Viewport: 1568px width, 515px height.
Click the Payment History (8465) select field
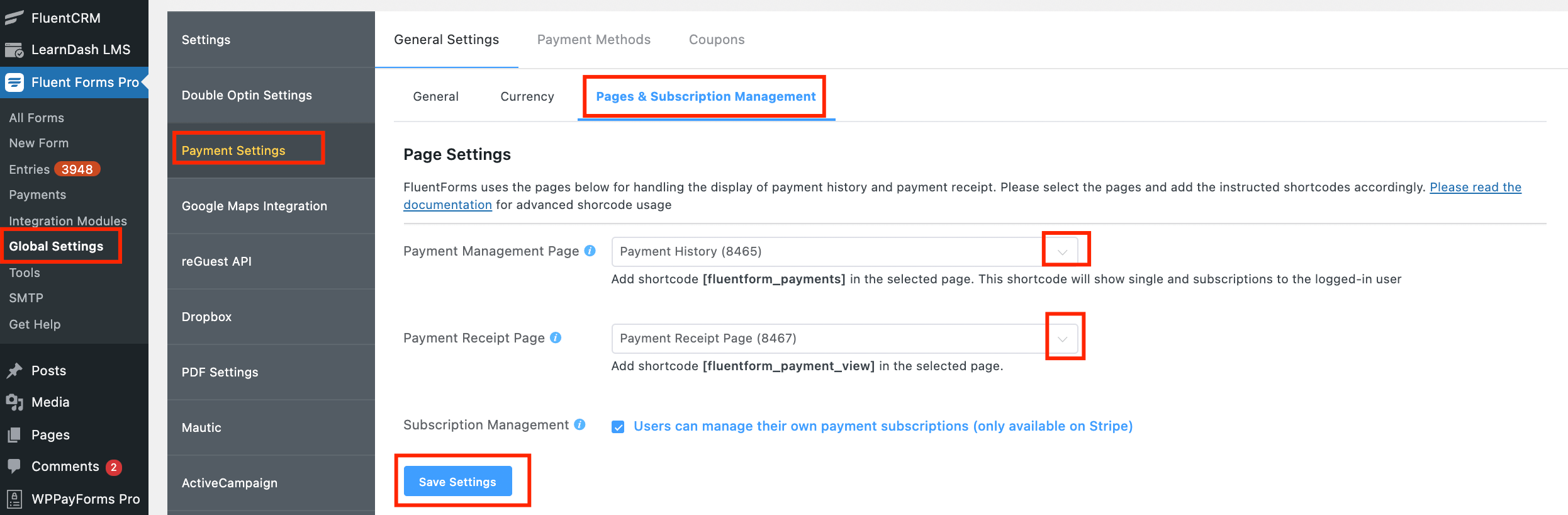click(x=845, y=252)
